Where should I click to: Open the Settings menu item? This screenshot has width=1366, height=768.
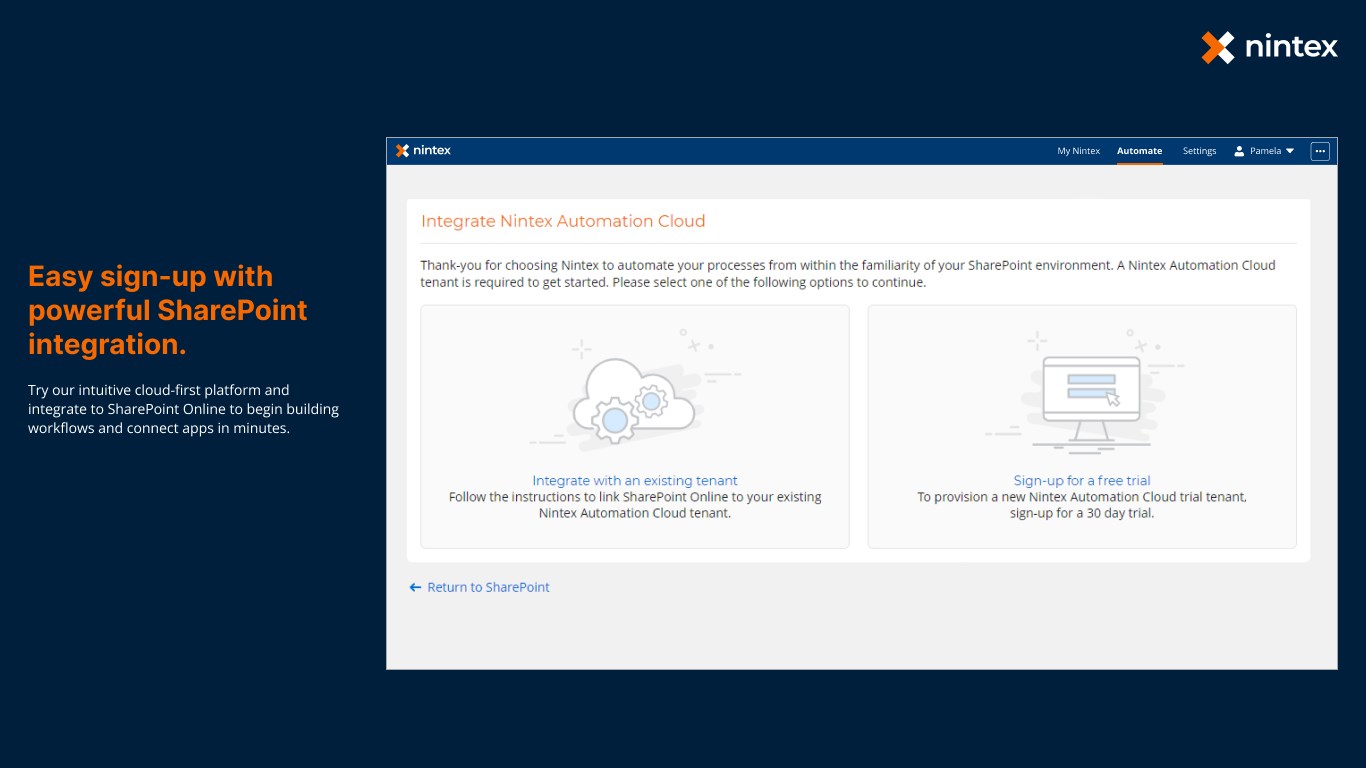(x=1199, y=151)
